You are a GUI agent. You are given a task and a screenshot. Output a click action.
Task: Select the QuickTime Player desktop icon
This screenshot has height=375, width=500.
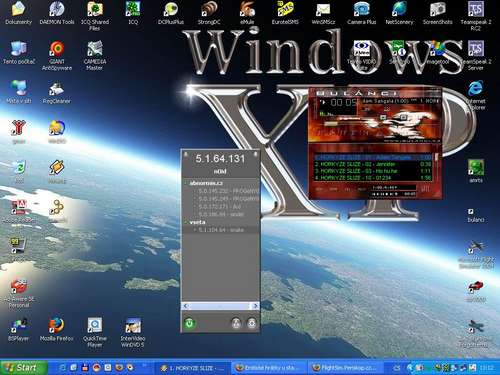pos(95,333)
